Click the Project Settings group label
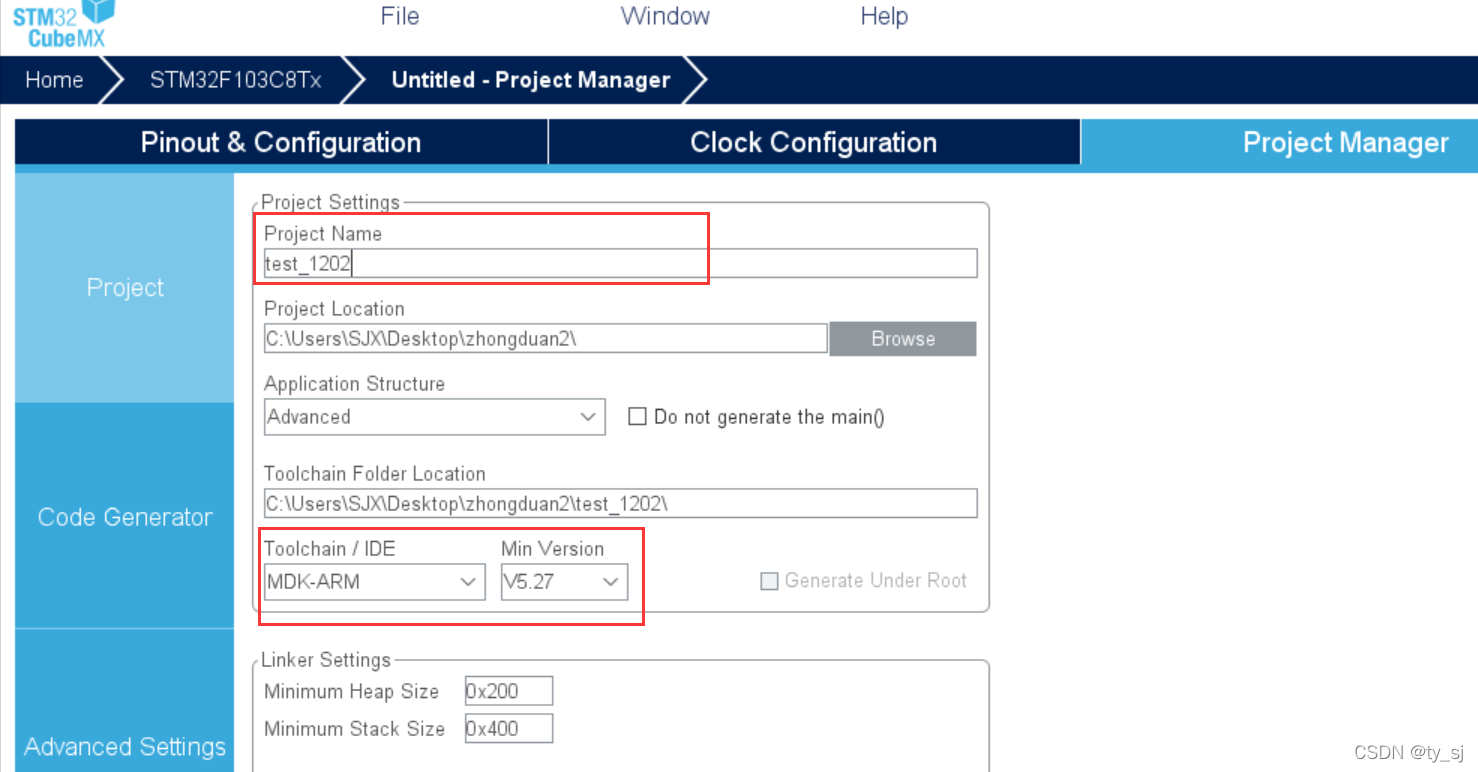 tap(330, 202)
